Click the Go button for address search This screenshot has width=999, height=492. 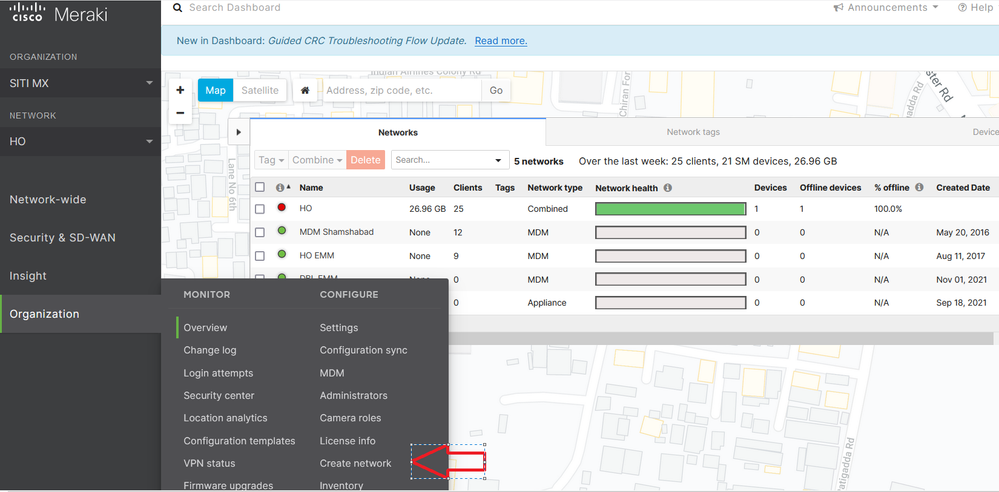496,90
